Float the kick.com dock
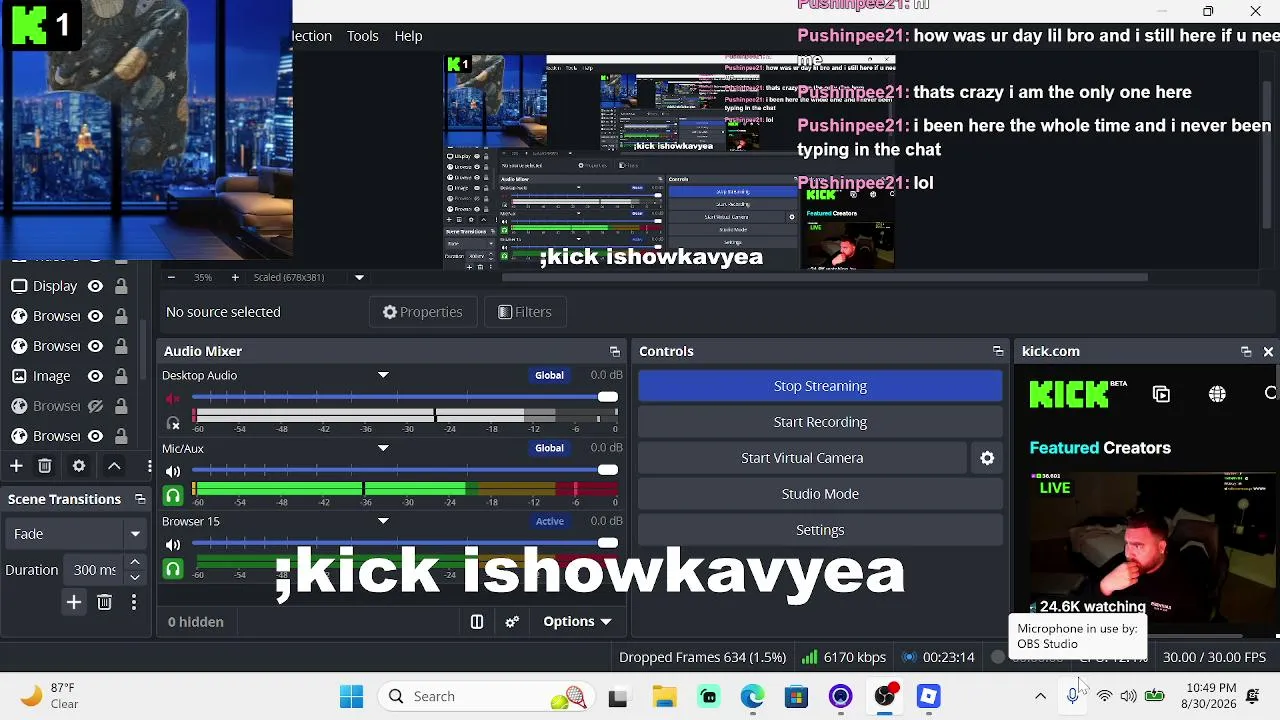 click(x=1246, y=351)
